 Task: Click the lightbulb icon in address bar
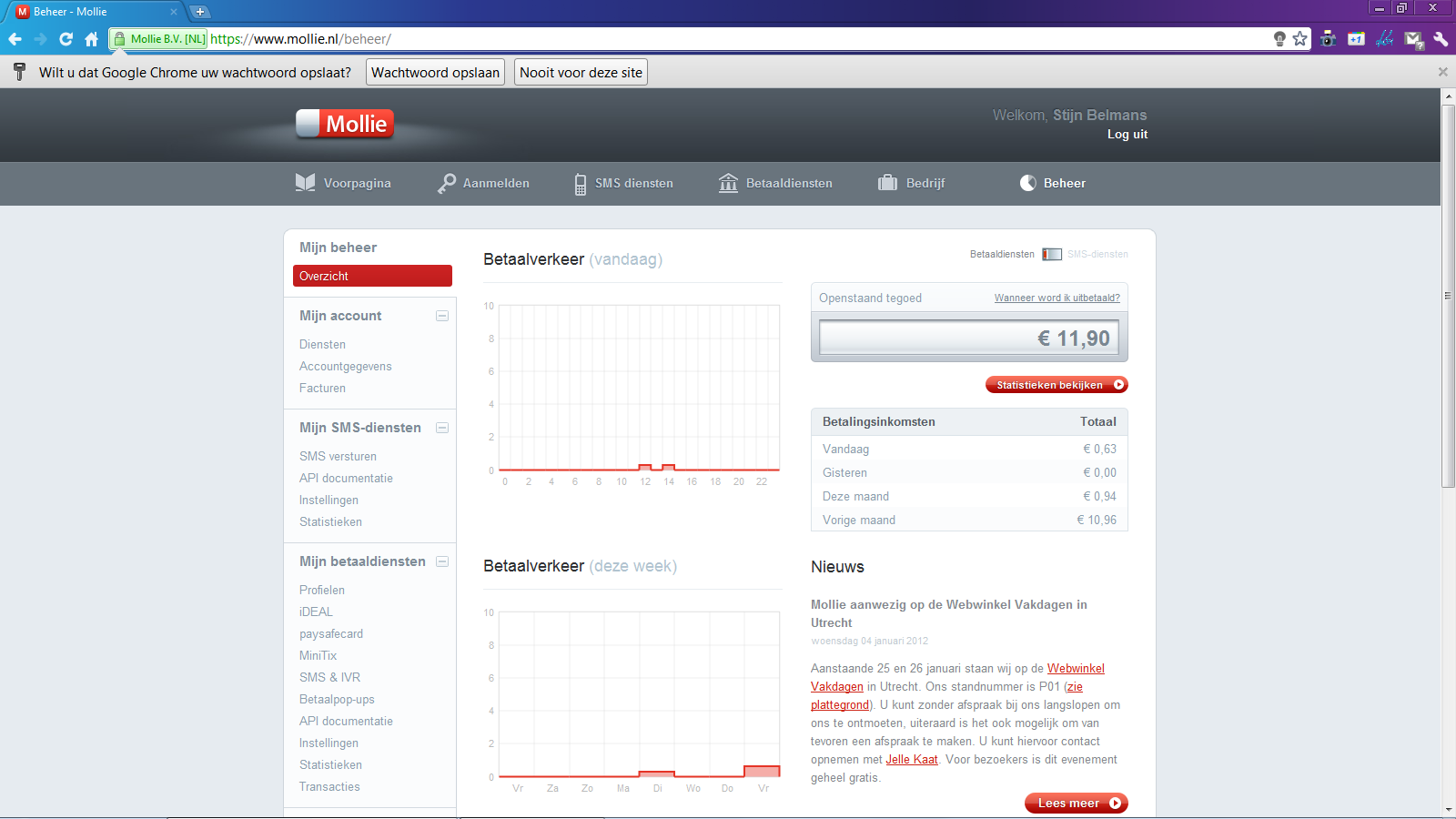pos(1279,39)
